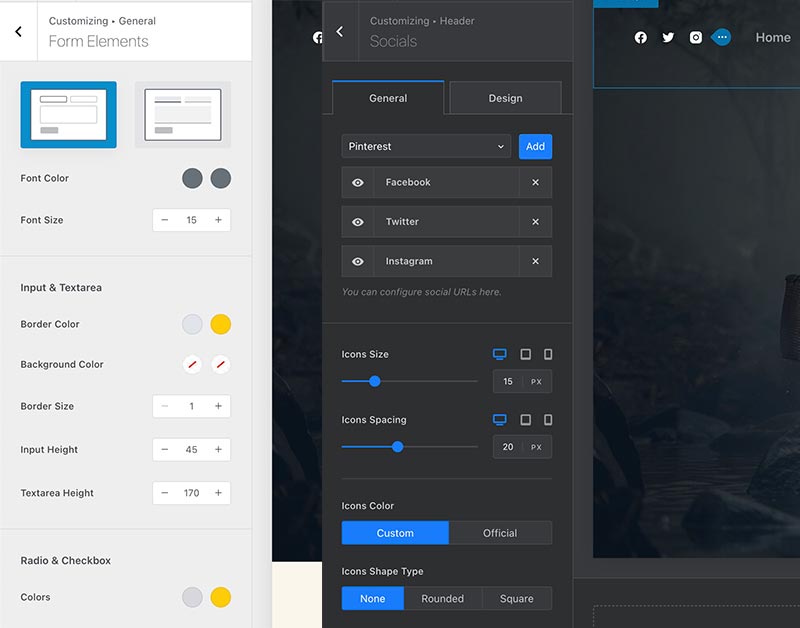Viewport: 800px width, 628px height.
Task: Remove Facebook from socials list
Action: [x=535, y=182]
